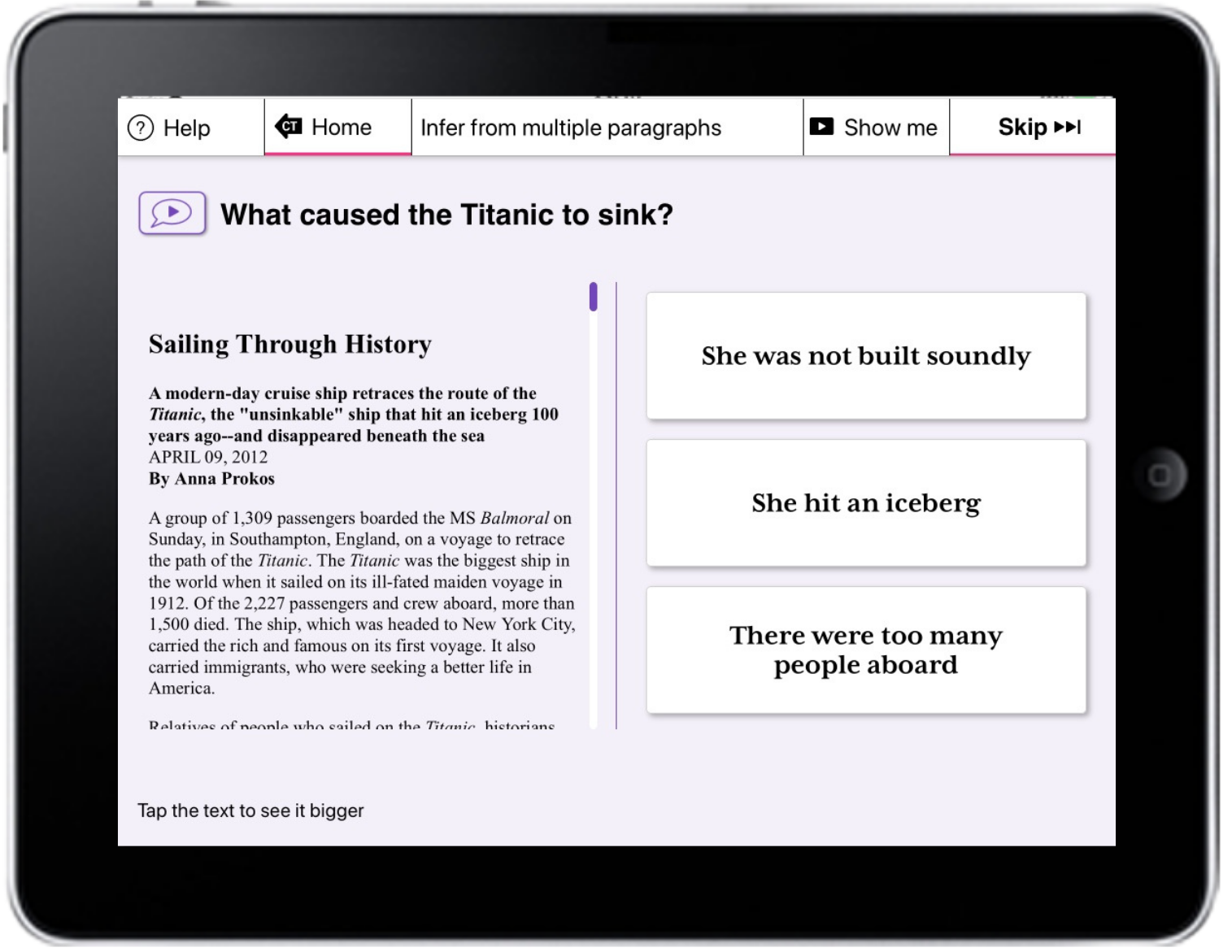Tap the "By Anna Prokos" byline
Screen dimensions: 1232x952
[211, 478]
